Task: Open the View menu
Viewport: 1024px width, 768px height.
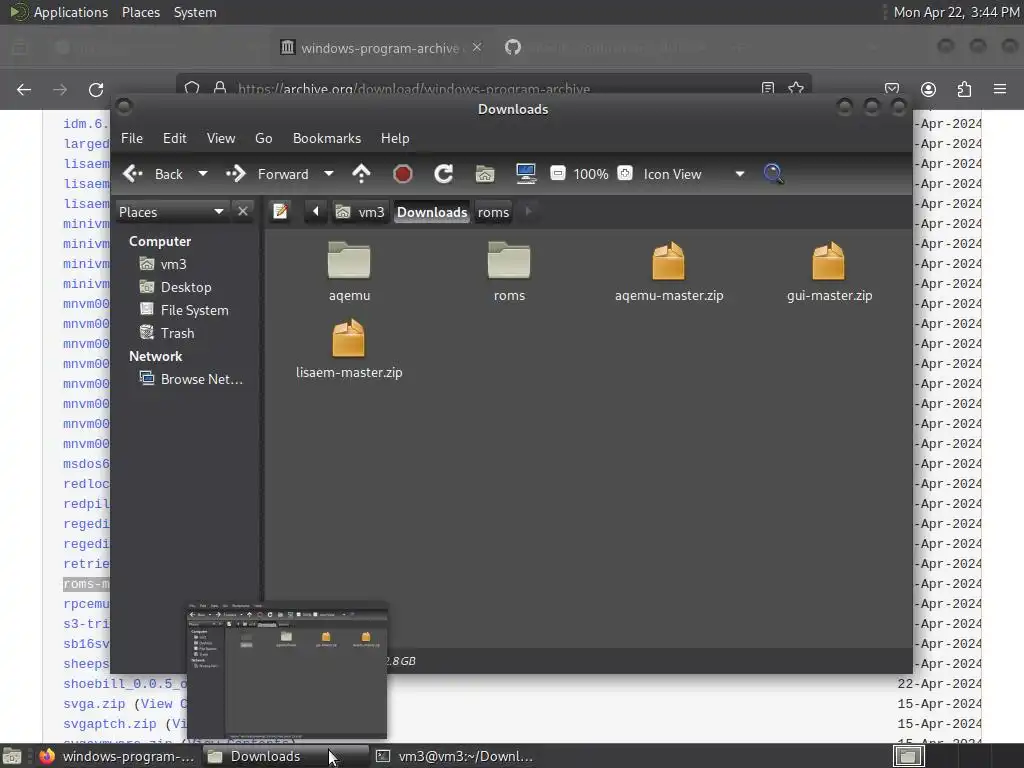Action: [x=221, y=138]
